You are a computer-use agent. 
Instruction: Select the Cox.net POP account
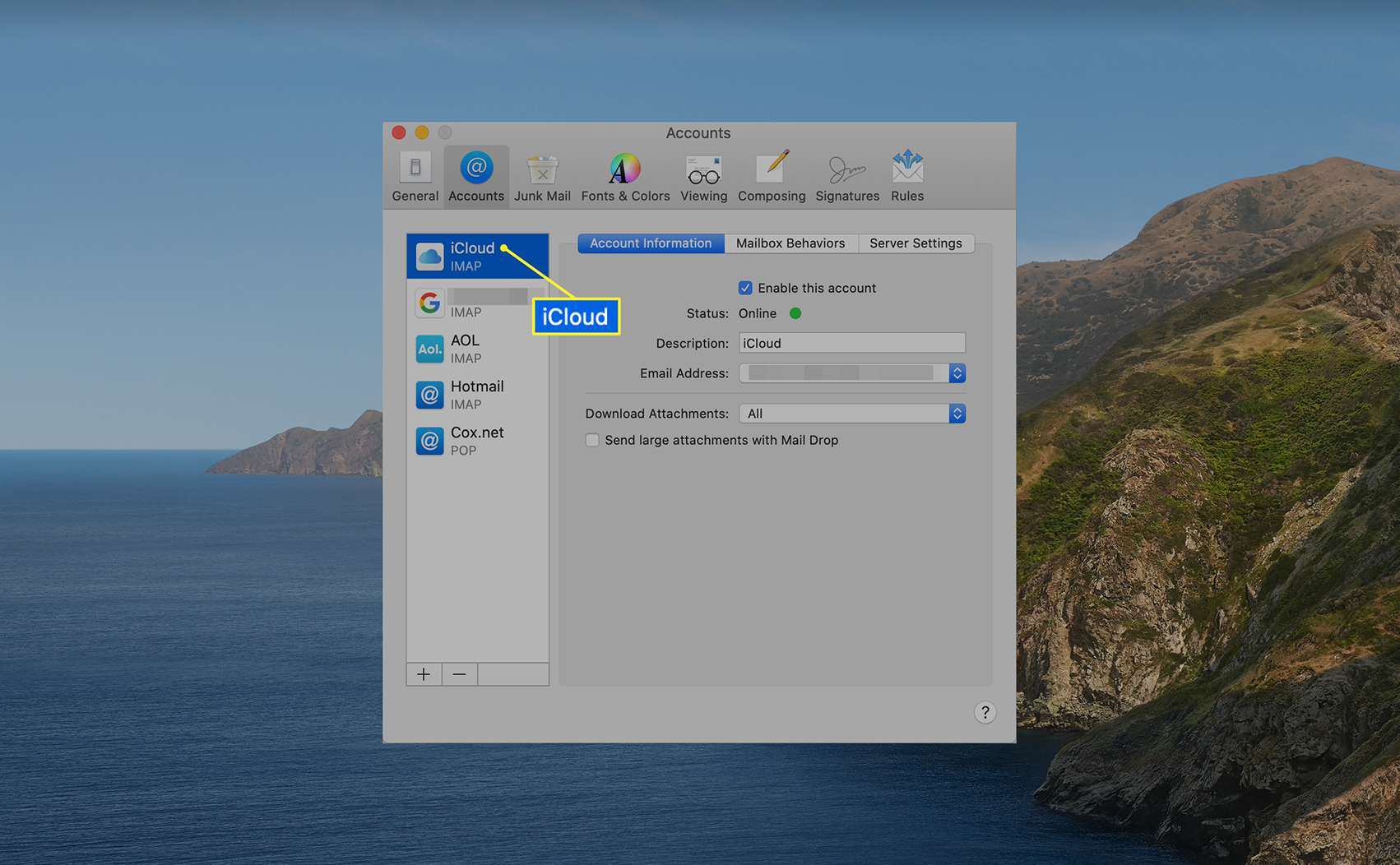tap(477, 441)
